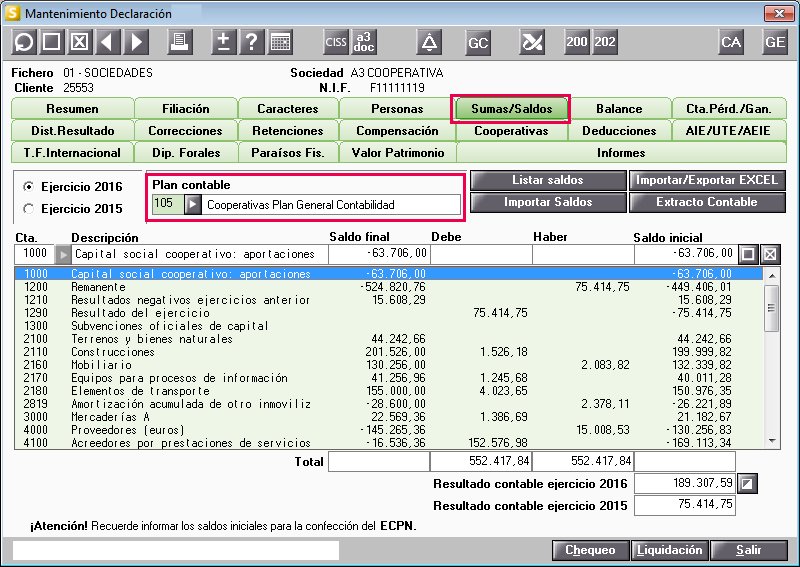Select row 1290 Resultado del ejercicio
The width and height of the screenshot is (800, 567).
click(x=389, y=313)
